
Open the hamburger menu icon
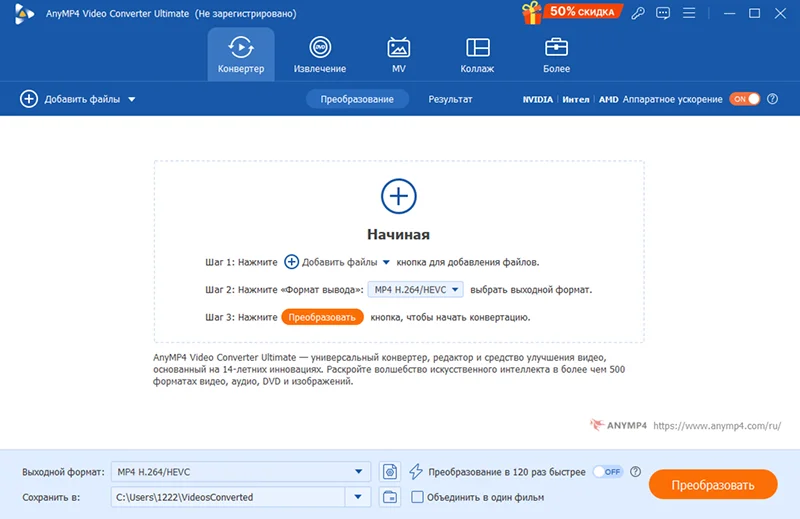click(689, 13)
